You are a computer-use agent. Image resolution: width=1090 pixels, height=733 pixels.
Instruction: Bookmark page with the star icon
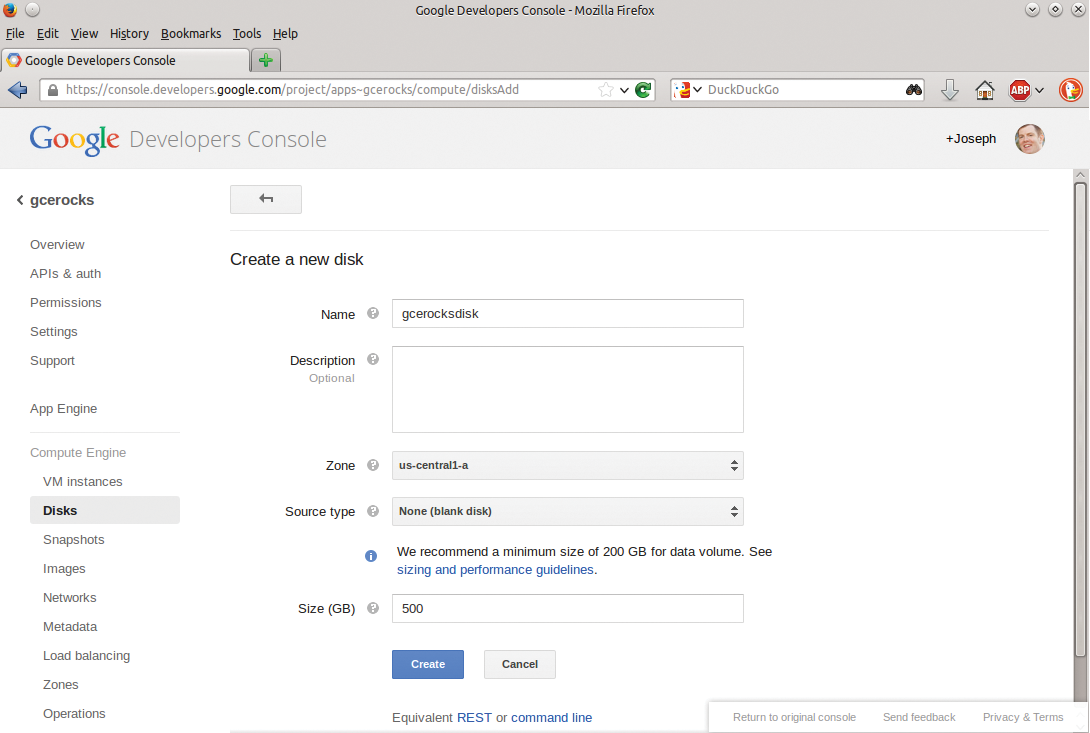tap(605, 90)
